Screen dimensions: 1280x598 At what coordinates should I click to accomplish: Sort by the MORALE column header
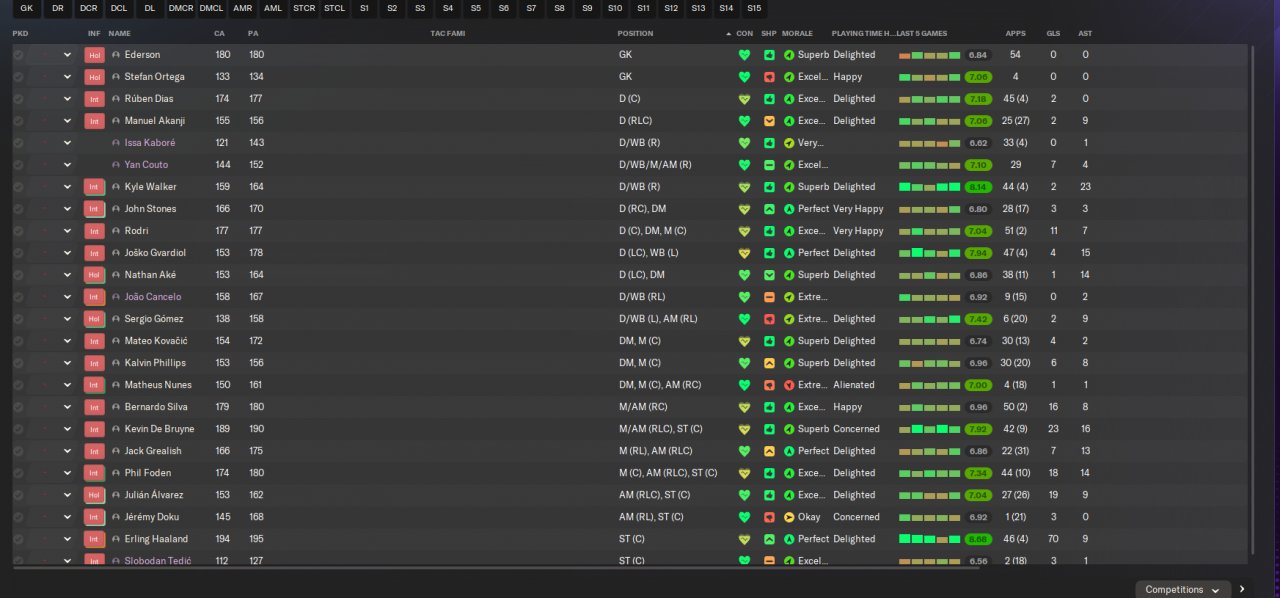point(797,33)
